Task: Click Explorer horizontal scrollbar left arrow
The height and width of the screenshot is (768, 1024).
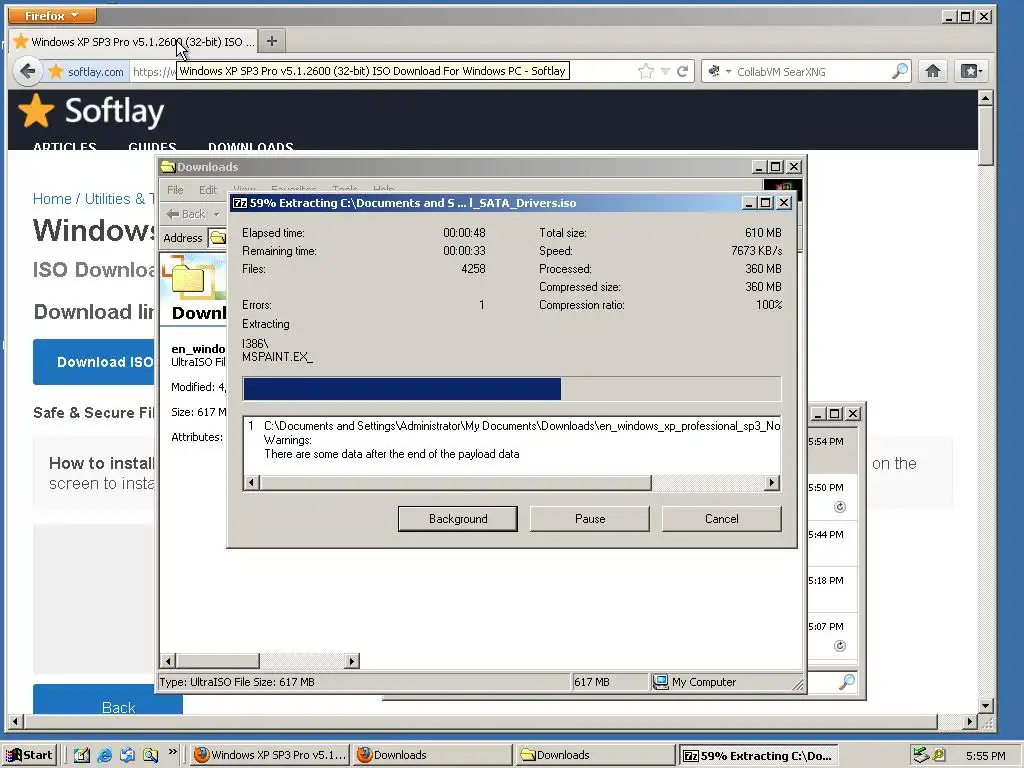Action: tap(168, 661)
